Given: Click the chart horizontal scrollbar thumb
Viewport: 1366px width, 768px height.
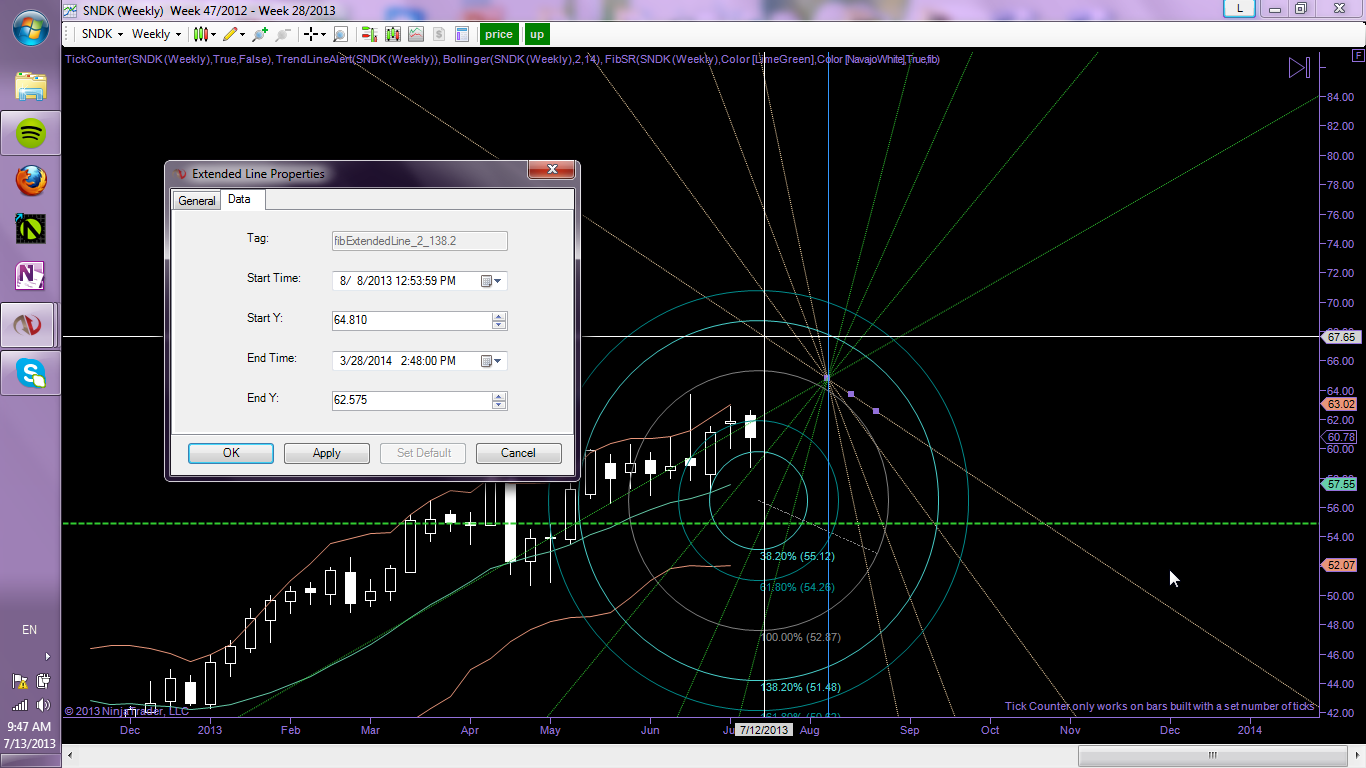Looking at the screenshot, I should [1212, 755].
